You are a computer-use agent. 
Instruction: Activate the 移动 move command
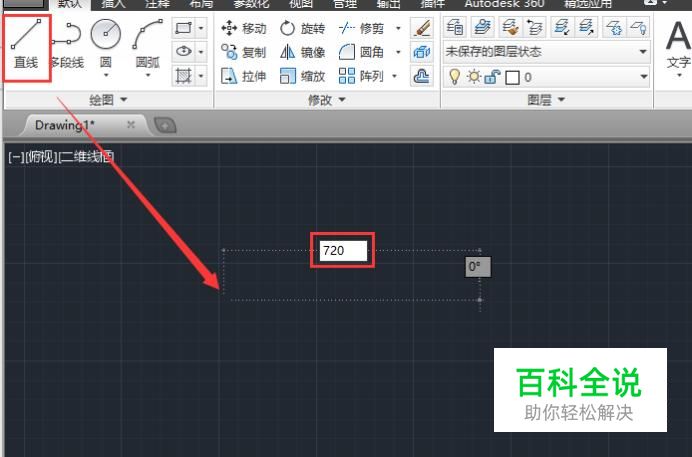click(x=244, y=29)
